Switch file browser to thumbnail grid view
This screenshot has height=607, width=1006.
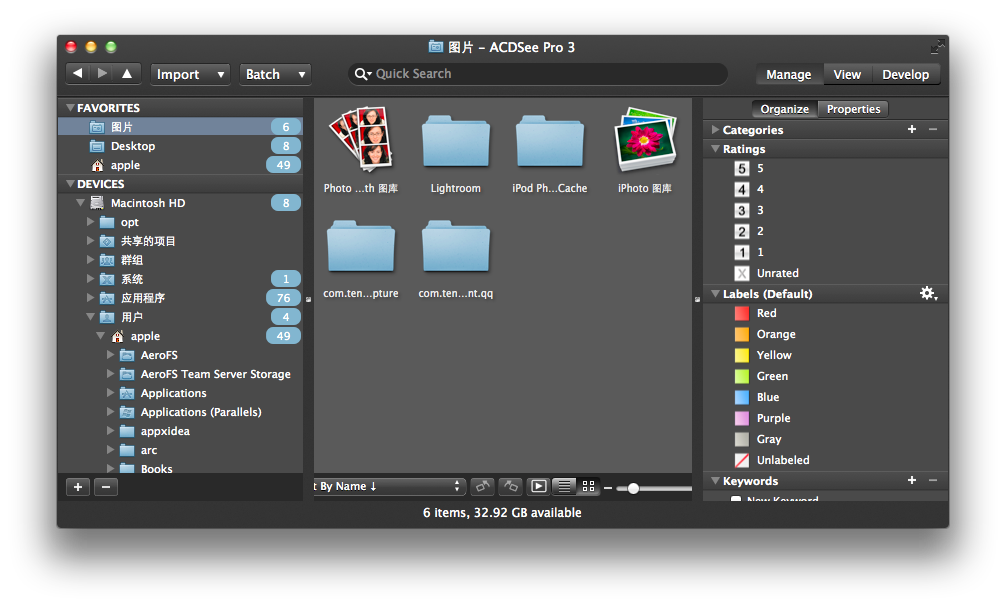pos(588,486)
